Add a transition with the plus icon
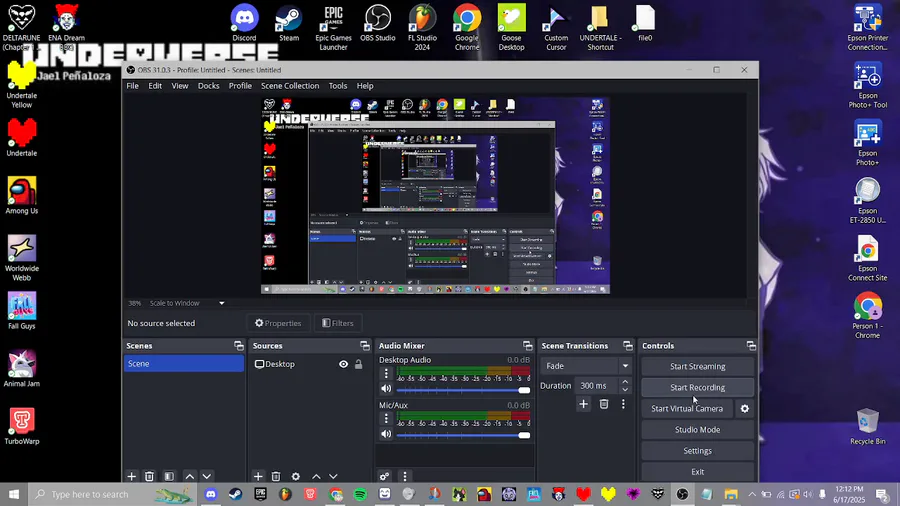900x506 pixels. pos(583,404)
